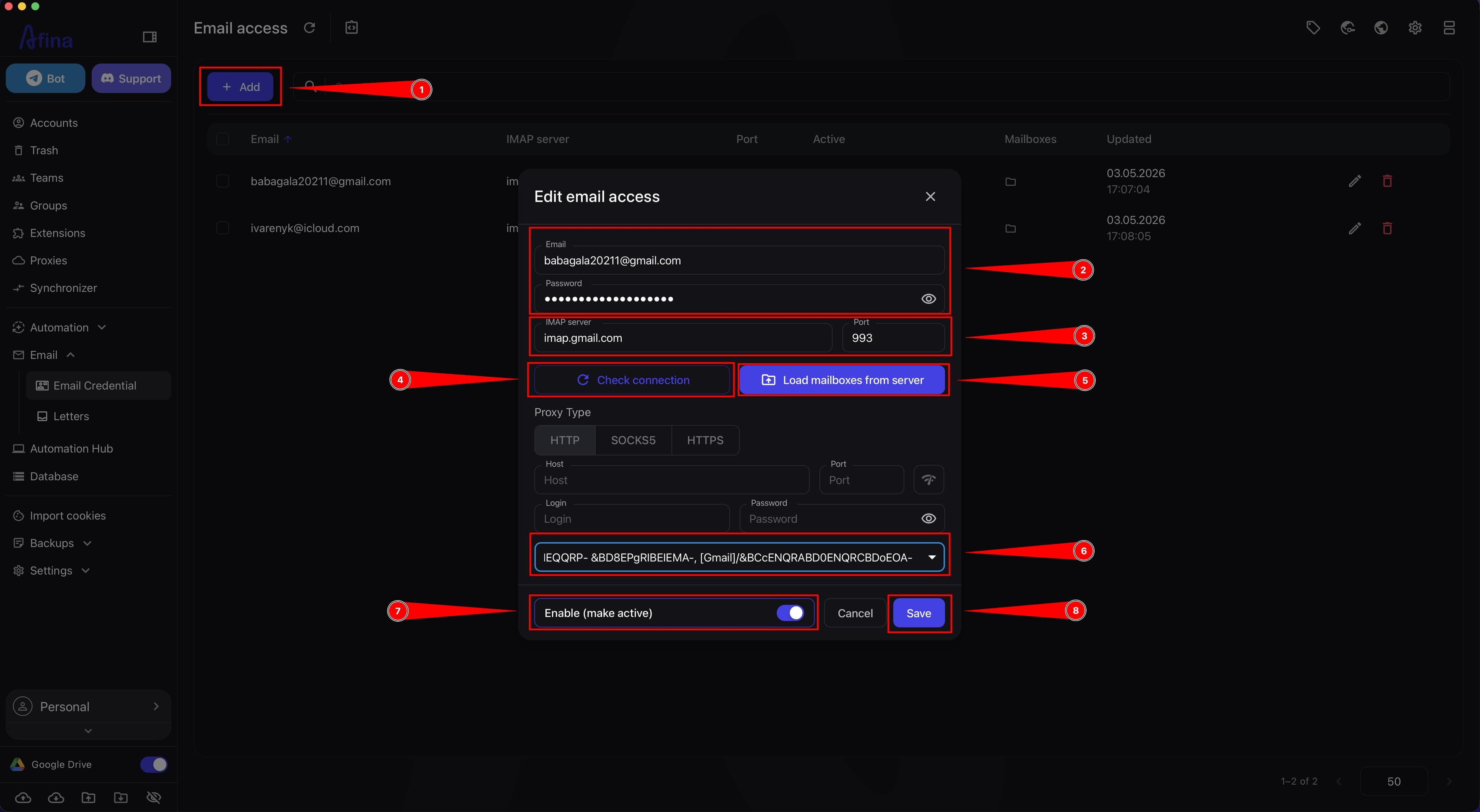Viewport: 1480px width, 812px height.
Task: Click Load mailboxes from server
Action: 842,379
